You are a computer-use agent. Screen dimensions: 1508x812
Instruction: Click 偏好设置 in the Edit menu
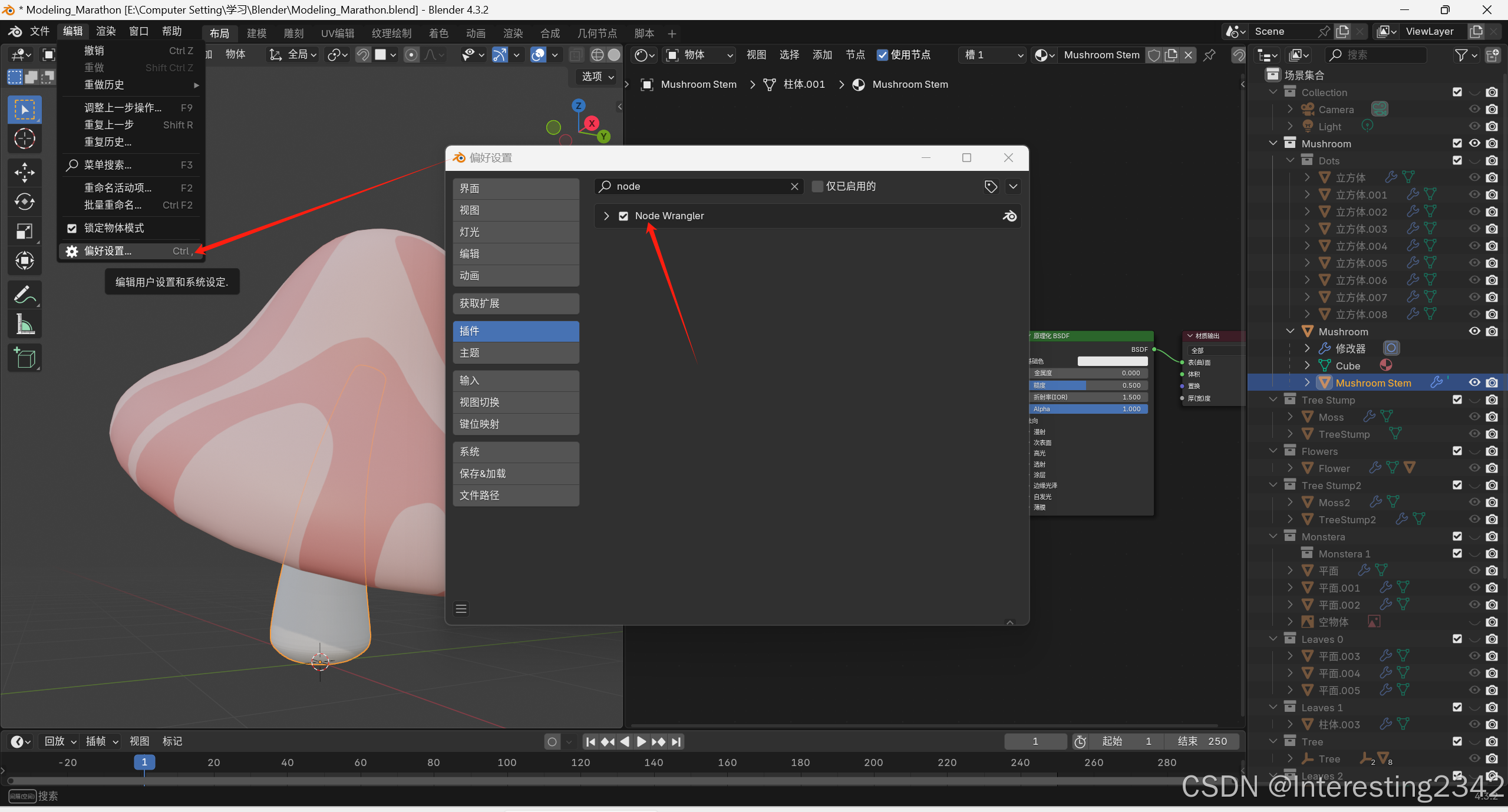tap(108, 251)
